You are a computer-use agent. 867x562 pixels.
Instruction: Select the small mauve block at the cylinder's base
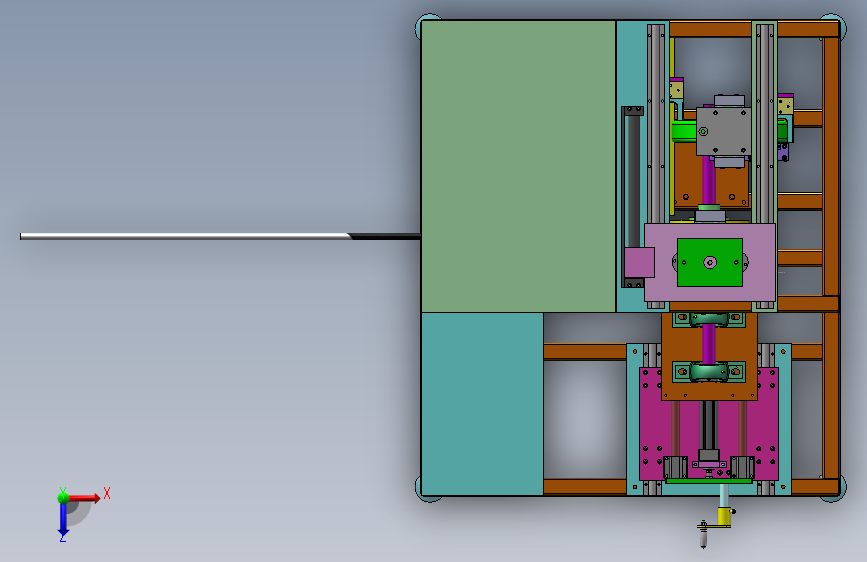639,262
